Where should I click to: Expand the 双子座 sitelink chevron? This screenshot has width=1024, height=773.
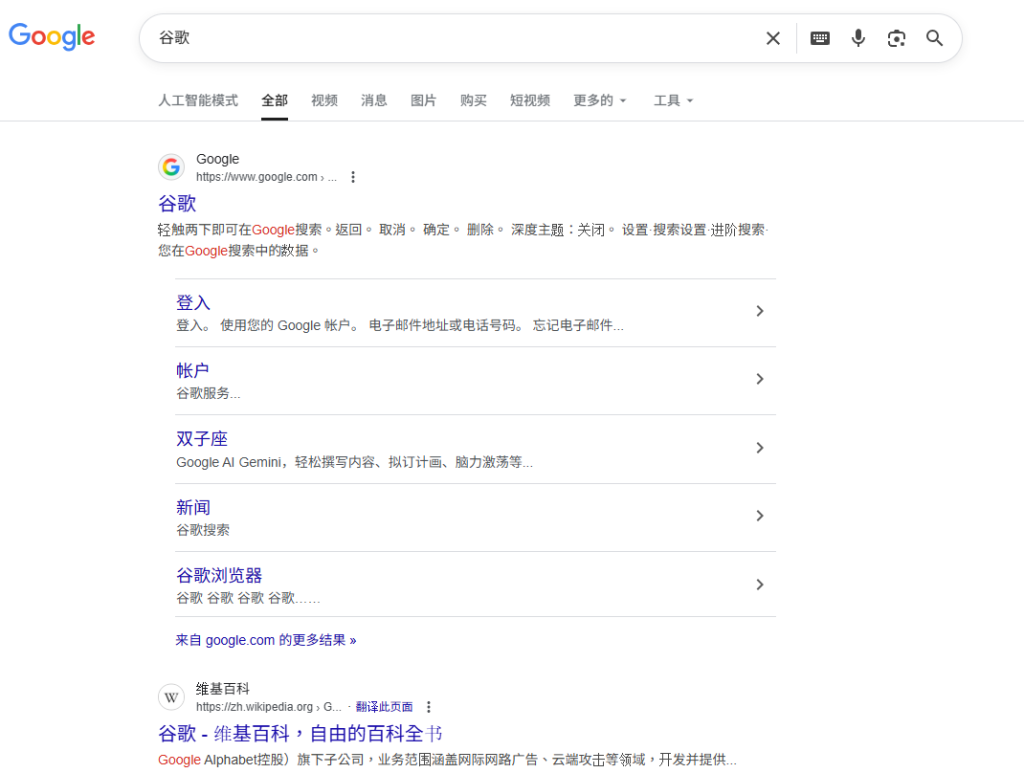pyautogui.click(x=759, y=448)
